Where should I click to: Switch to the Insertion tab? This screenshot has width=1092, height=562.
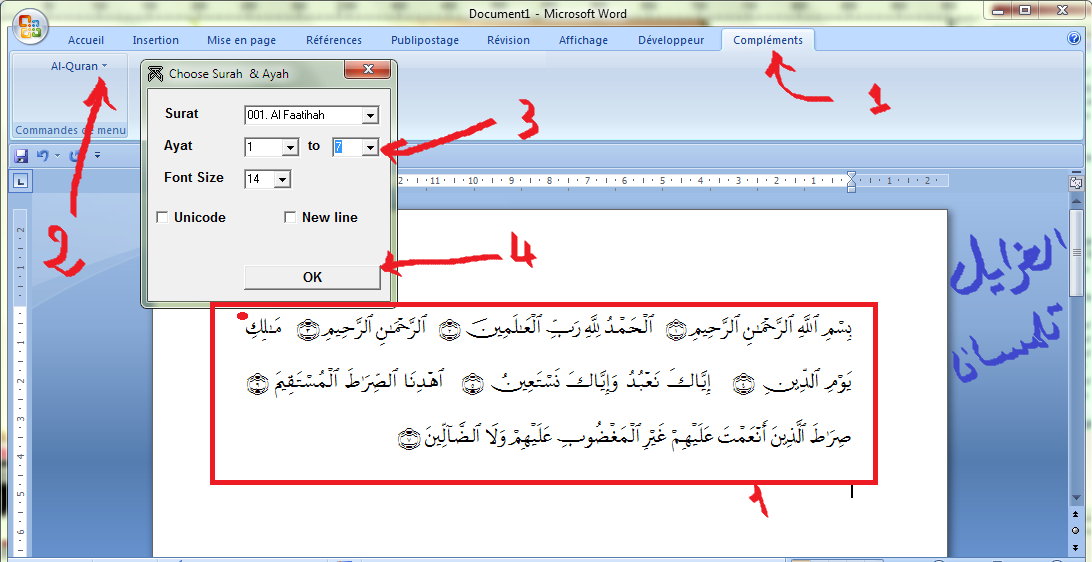coord(156,40)
